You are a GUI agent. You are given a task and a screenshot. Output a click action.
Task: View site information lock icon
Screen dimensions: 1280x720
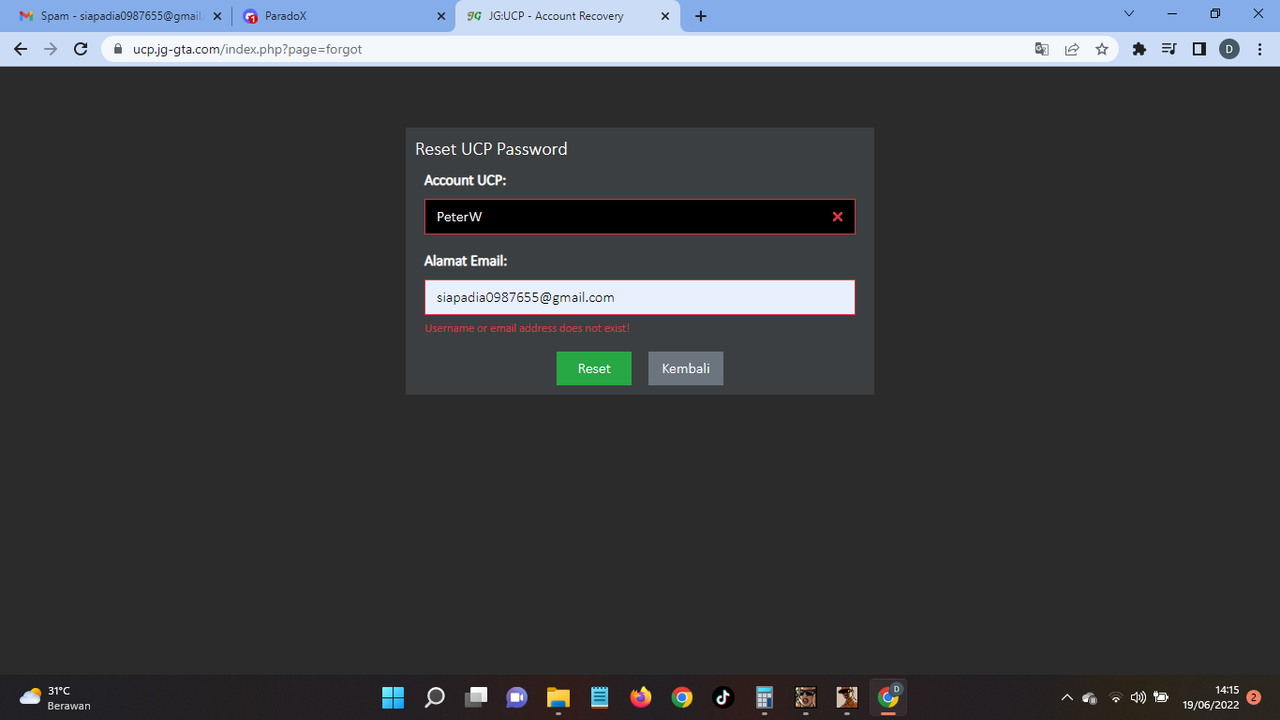[x=118, y=49]
